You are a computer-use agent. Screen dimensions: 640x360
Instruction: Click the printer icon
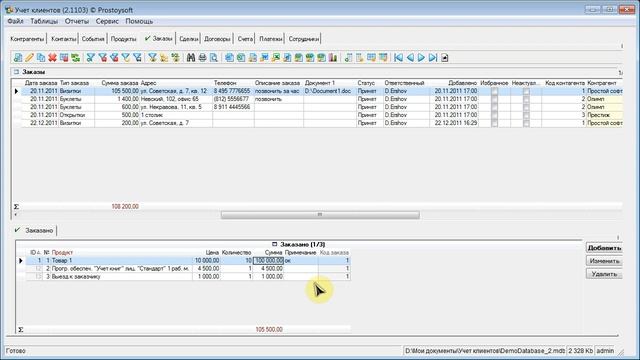coord(202,58)
